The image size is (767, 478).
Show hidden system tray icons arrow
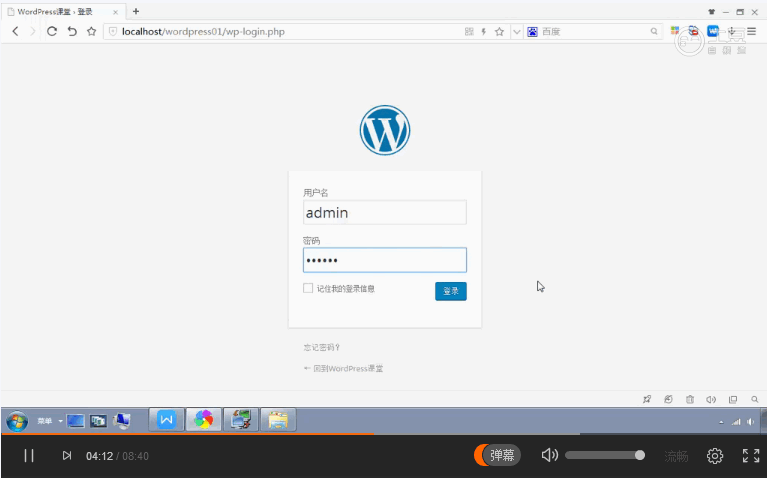pos(721,422)
